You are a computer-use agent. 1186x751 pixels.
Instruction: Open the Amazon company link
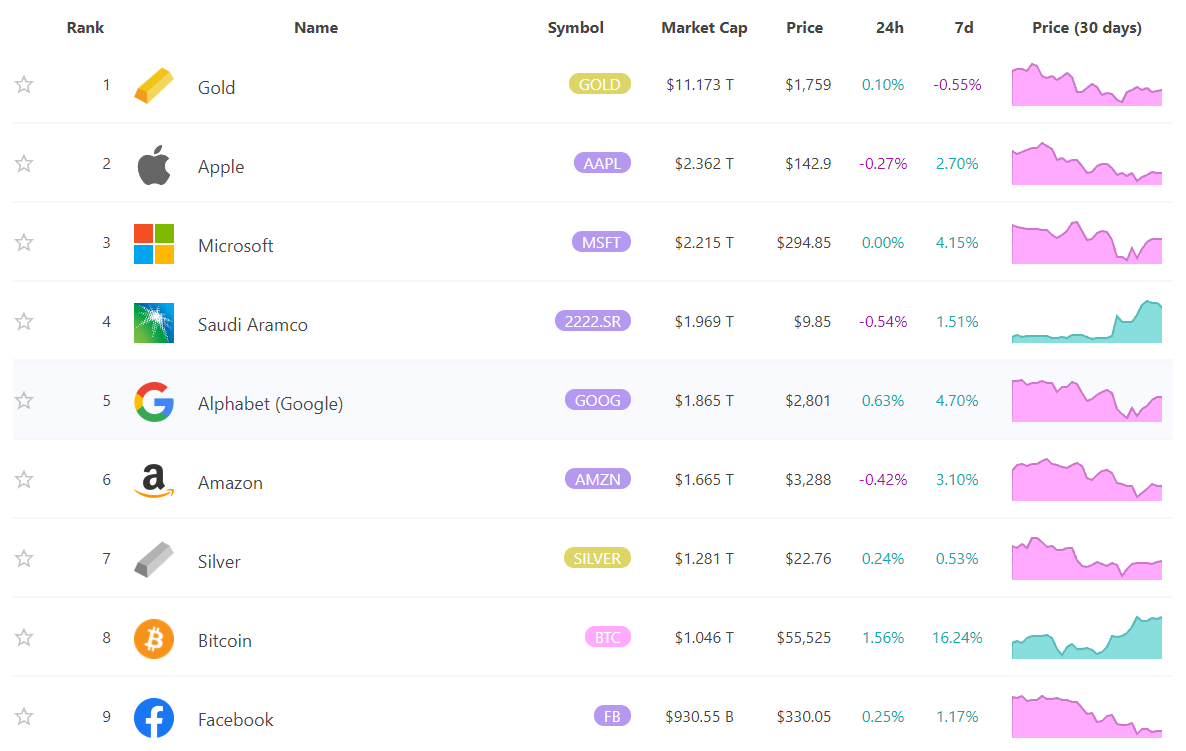230,483
